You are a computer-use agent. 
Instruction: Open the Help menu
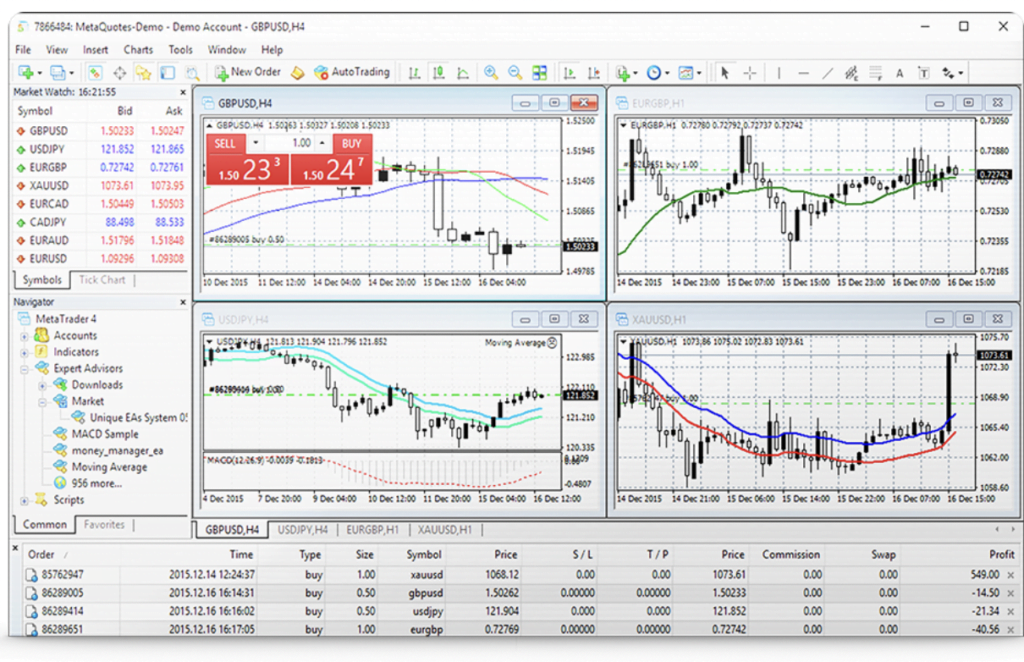[272, 50]
